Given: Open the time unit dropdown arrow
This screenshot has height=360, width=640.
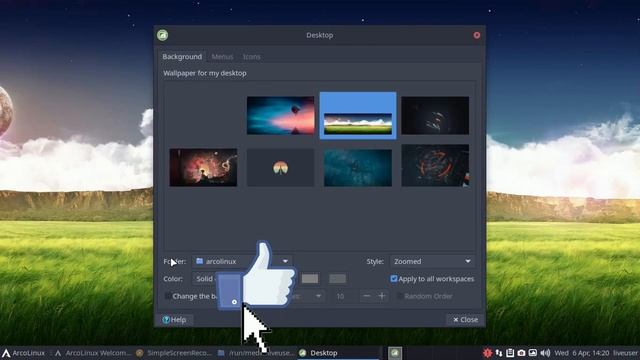Looking at the screenshot, I should (x=318, y=296).
